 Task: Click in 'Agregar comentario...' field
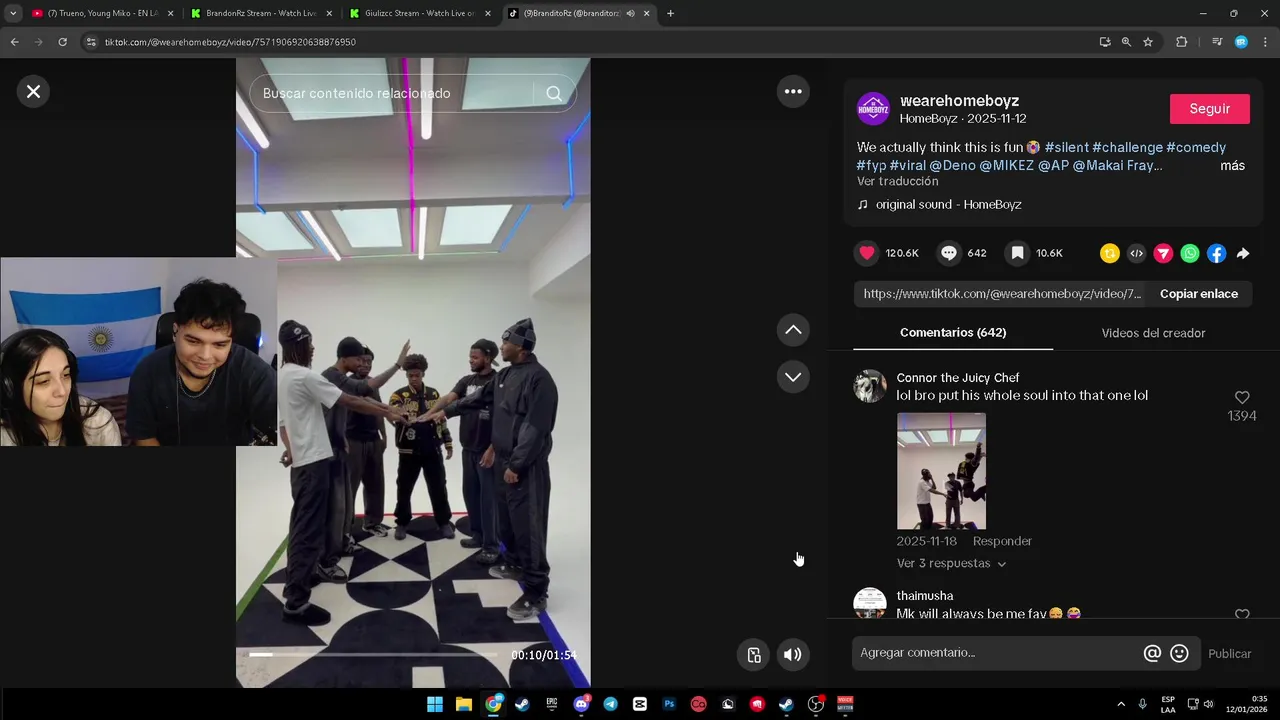(1000, 653)
